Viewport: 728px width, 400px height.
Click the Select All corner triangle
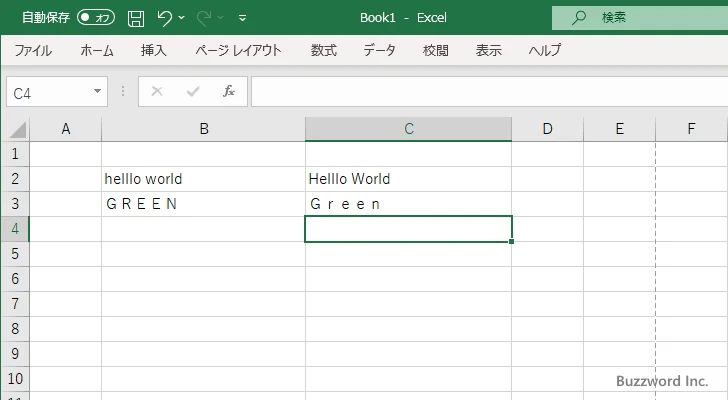tap(17, 129)
